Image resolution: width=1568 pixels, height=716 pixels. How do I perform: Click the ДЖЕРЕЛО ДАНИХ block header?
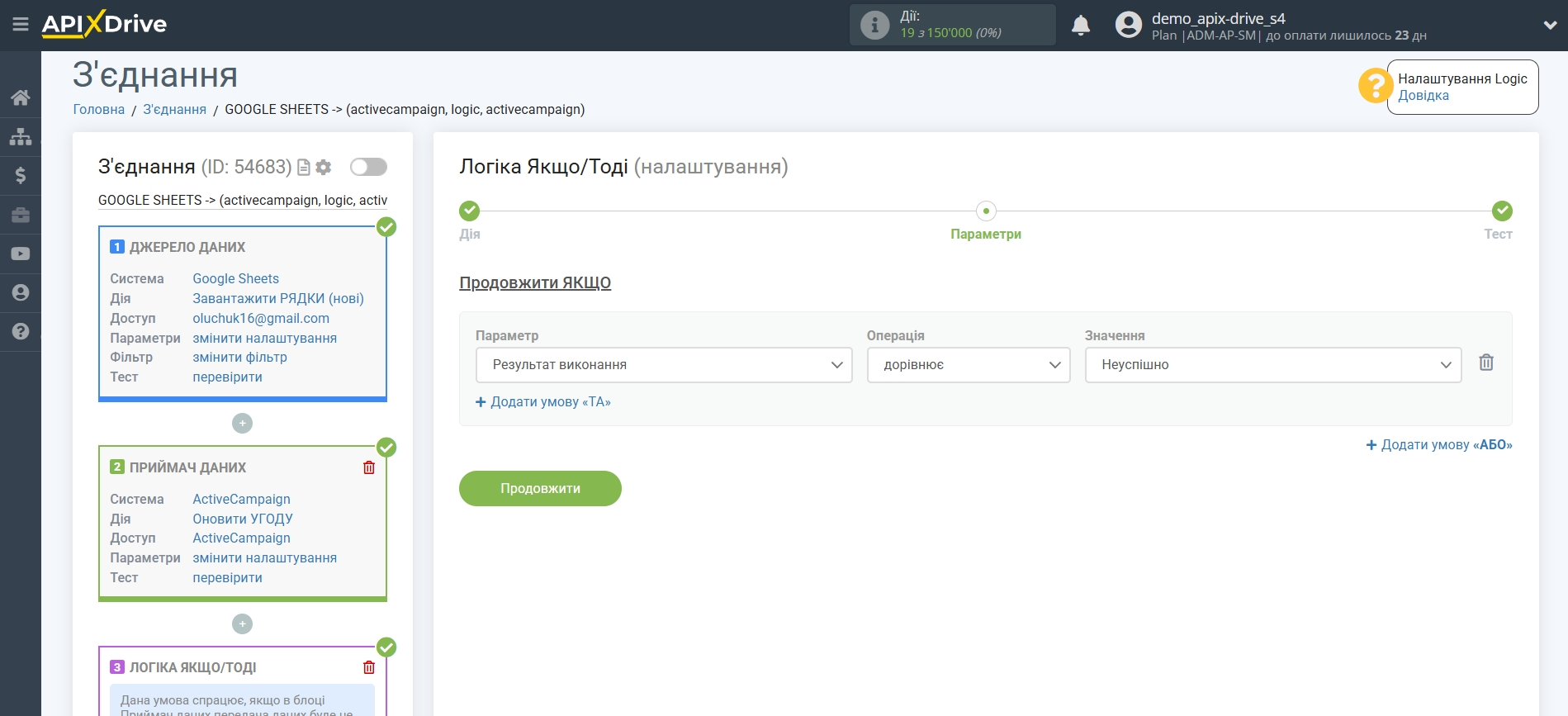[187, 248]
